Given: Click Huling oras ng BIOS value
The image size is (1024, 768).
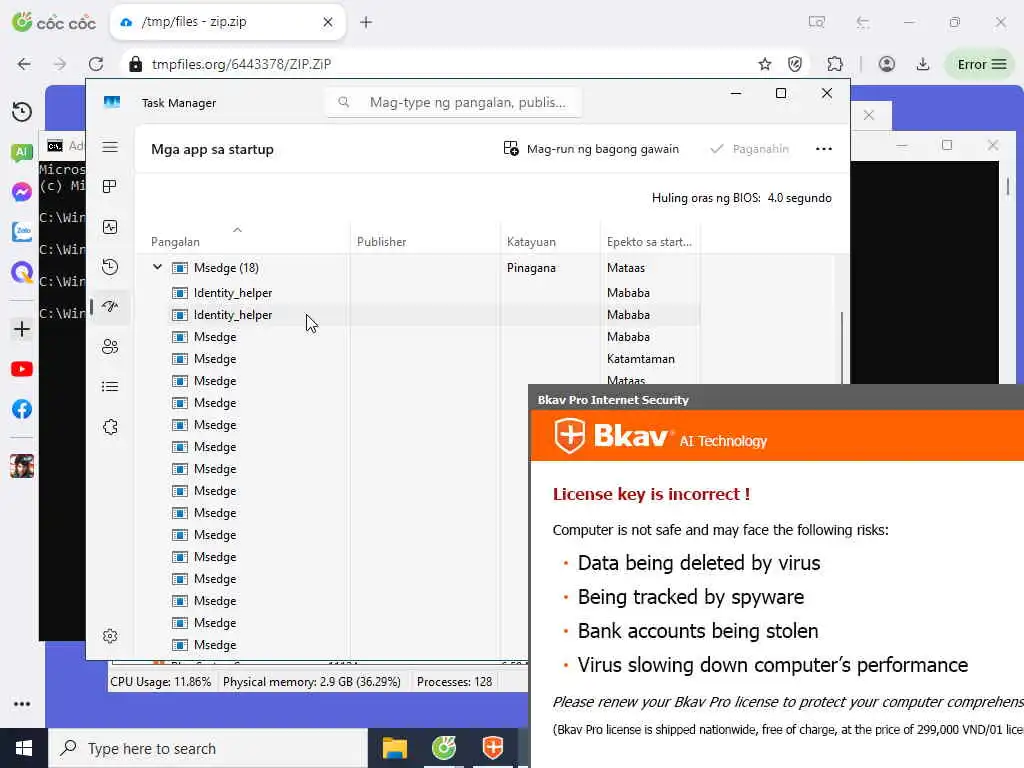Looking at the screenshot, I should pos(799,198).
